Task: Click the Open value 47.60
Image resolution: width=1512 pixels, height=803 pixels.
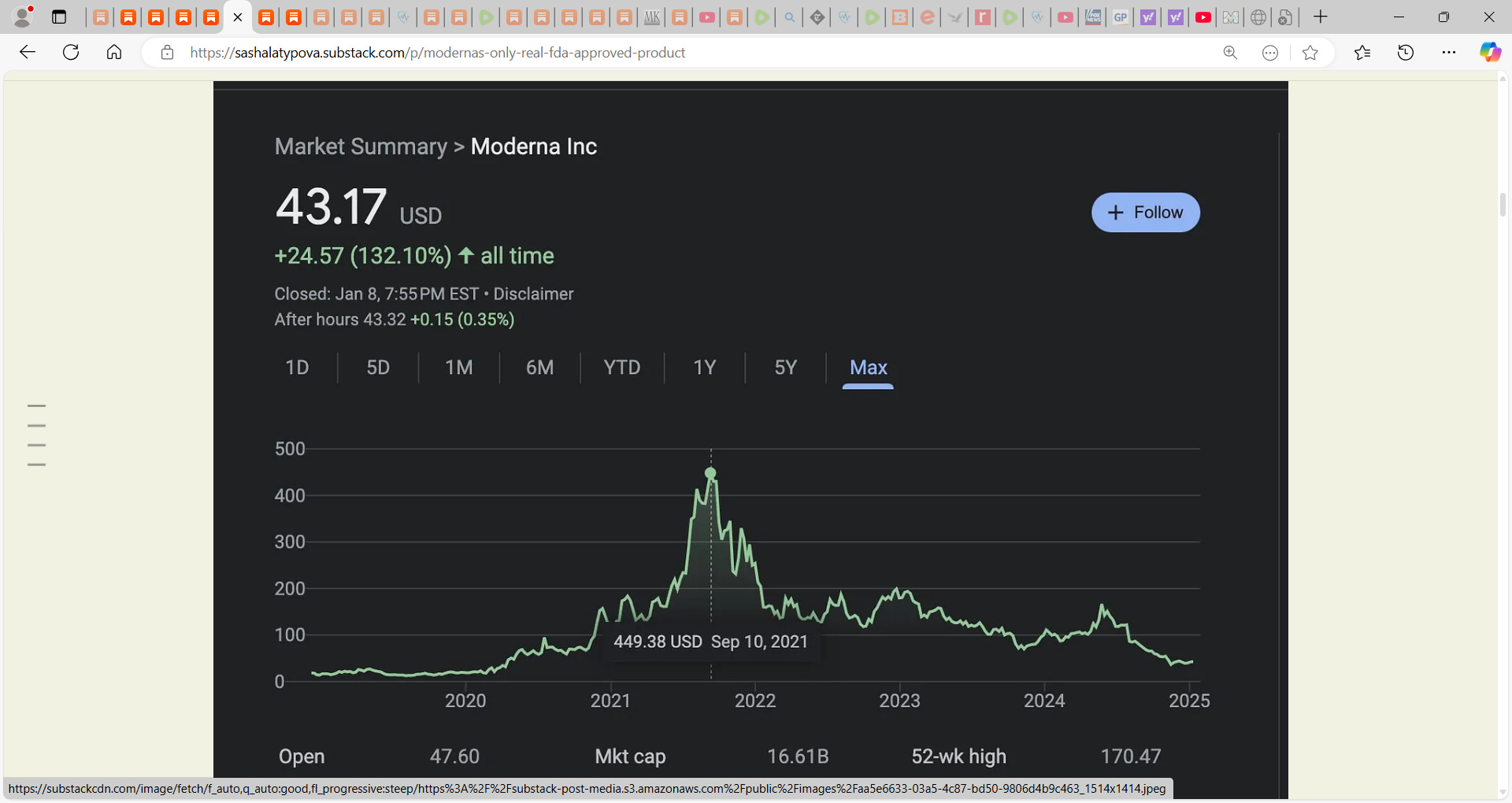Action: click(x=454, y=757)
